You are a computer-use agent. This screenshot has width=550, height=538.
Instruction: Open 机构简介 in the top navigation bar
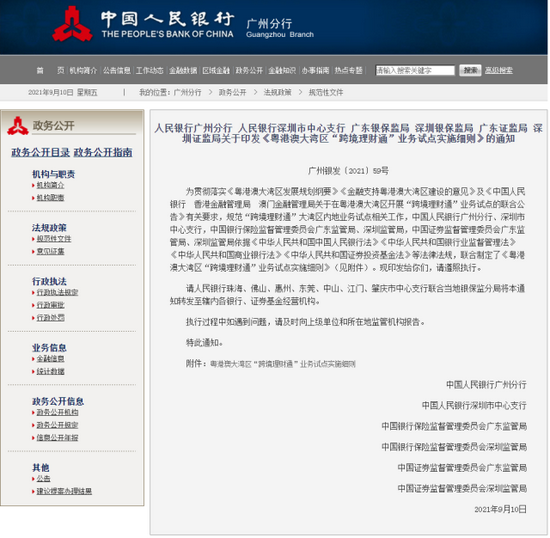tap(83, 70)
